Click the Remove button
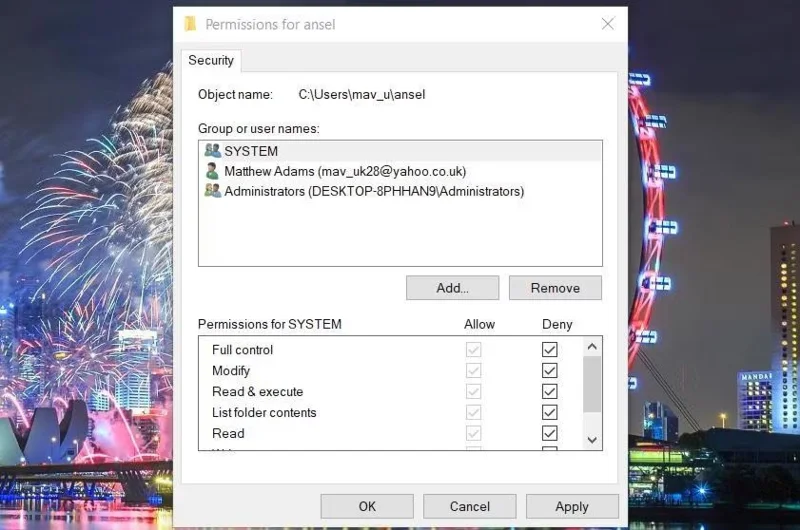The image size is (800, 530). (555, 288)
